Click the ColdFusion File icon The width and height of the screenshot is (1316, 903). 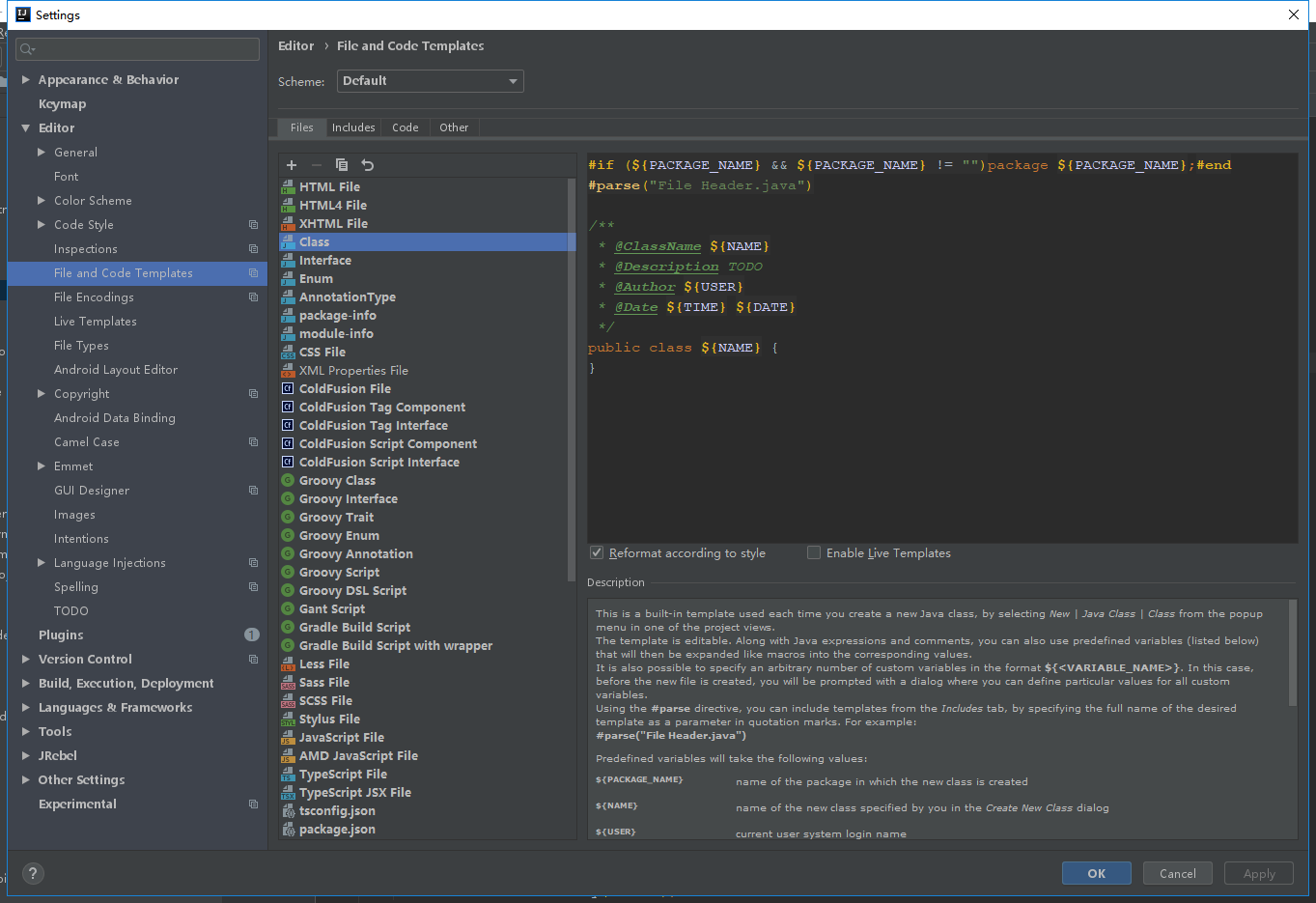(x=288, y=389)
